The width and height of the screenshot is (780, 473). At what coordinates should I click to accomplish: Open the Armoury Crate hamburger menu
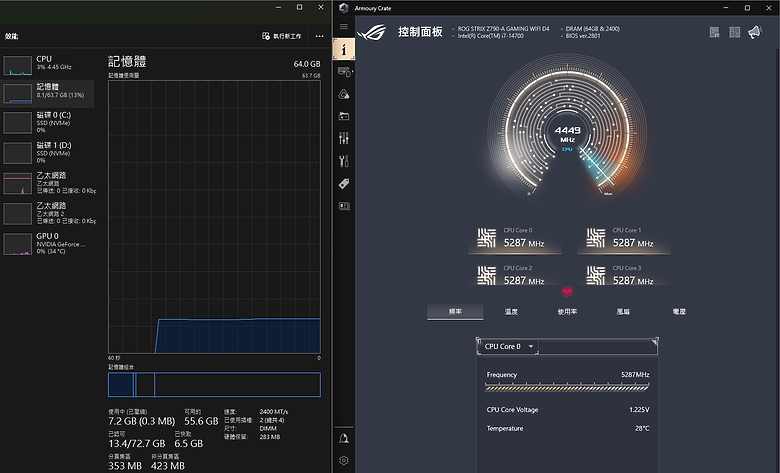tap(344, 26)
